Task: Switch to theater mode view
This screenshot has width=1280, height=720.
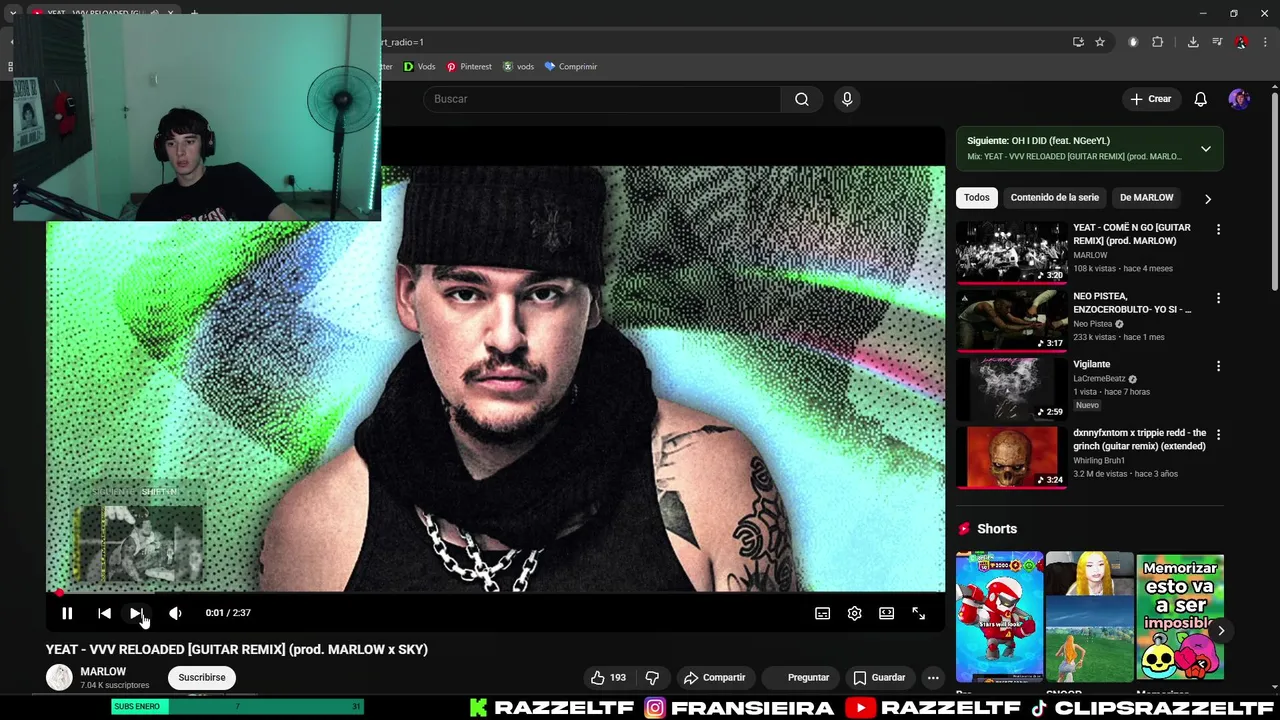Action: (x=886, y=613)
